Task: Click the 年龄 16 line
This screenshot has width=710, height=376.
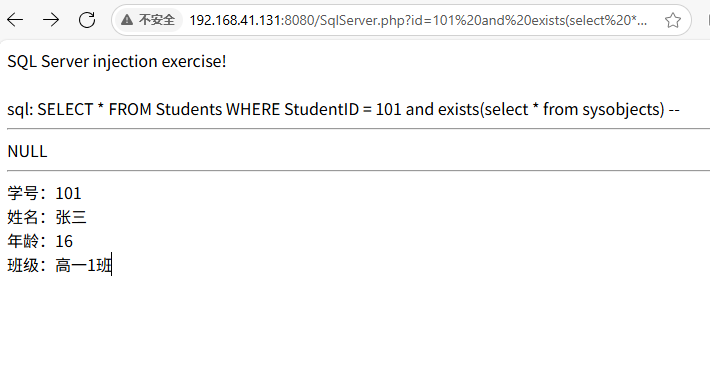Action: pyautogui.click(x=40, y=241)
